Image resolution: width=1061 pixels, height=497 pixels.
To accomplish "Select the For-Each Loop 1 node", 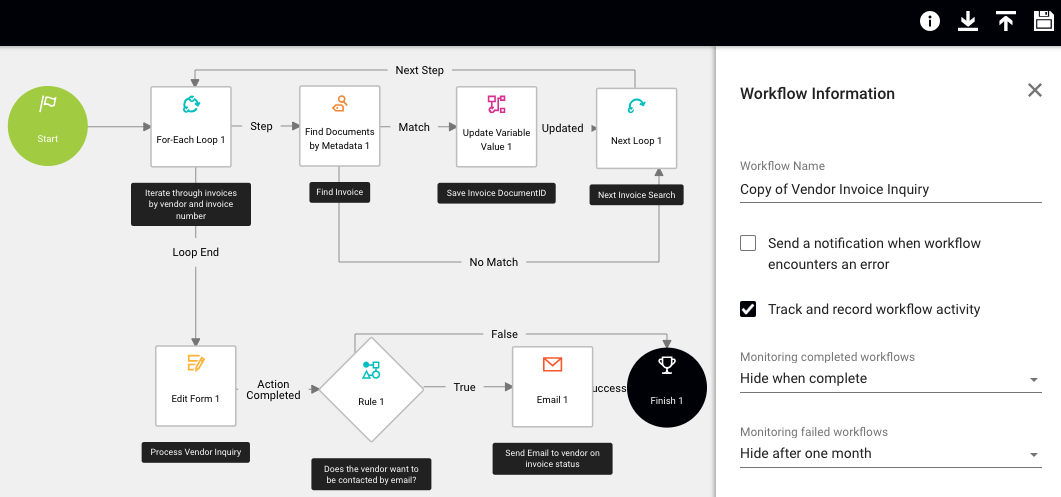I will (191, 126).
